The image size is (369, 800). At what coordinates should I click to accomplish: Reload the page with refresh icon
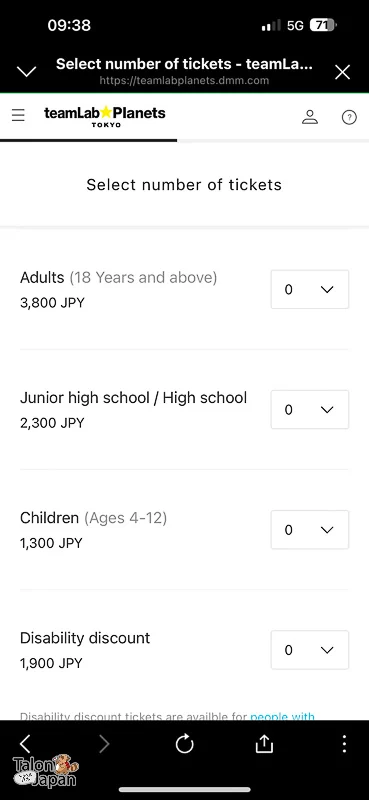point(184,744)
